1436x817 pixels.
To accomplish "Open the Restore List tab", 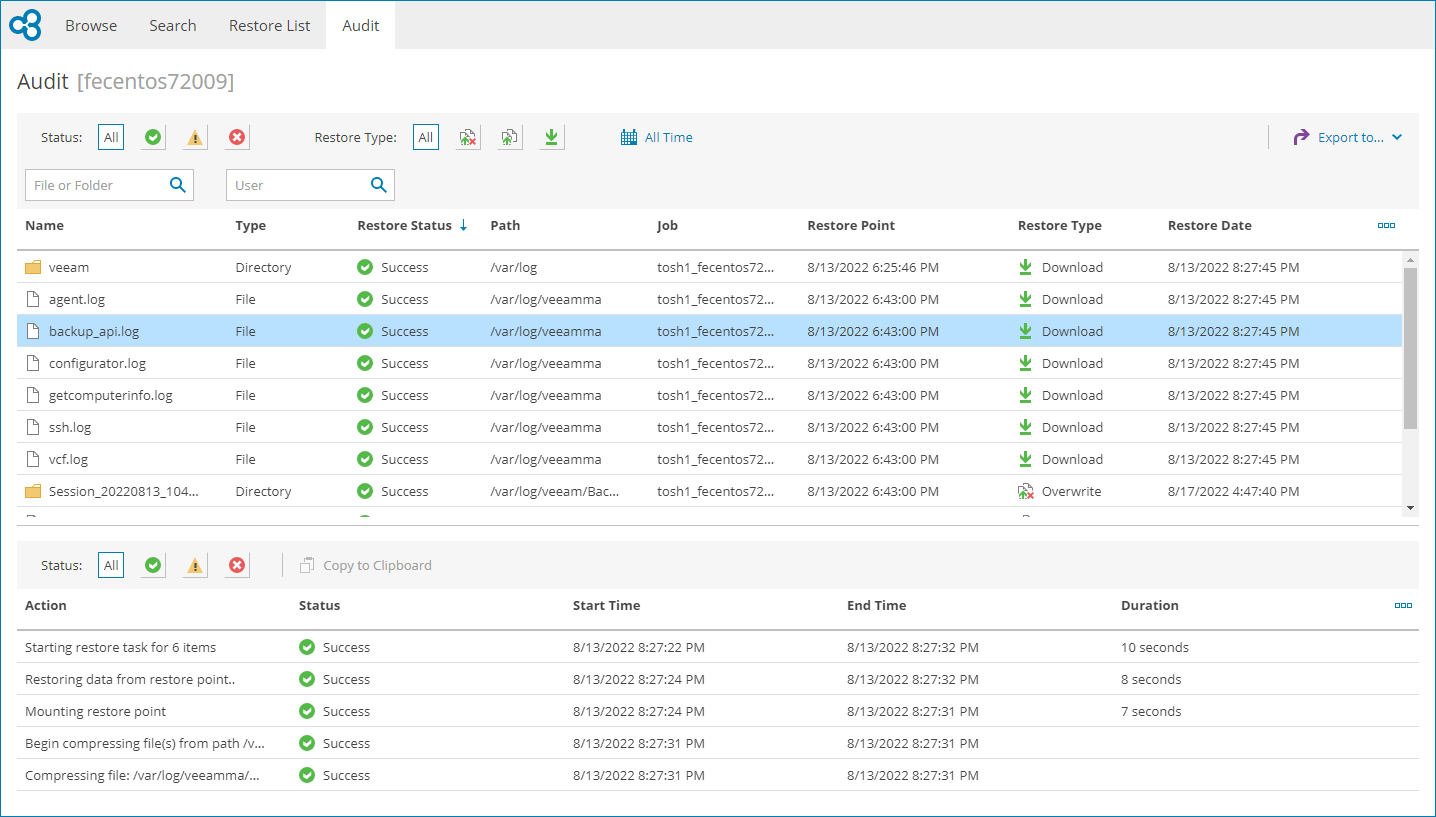I will click(269, 26).
